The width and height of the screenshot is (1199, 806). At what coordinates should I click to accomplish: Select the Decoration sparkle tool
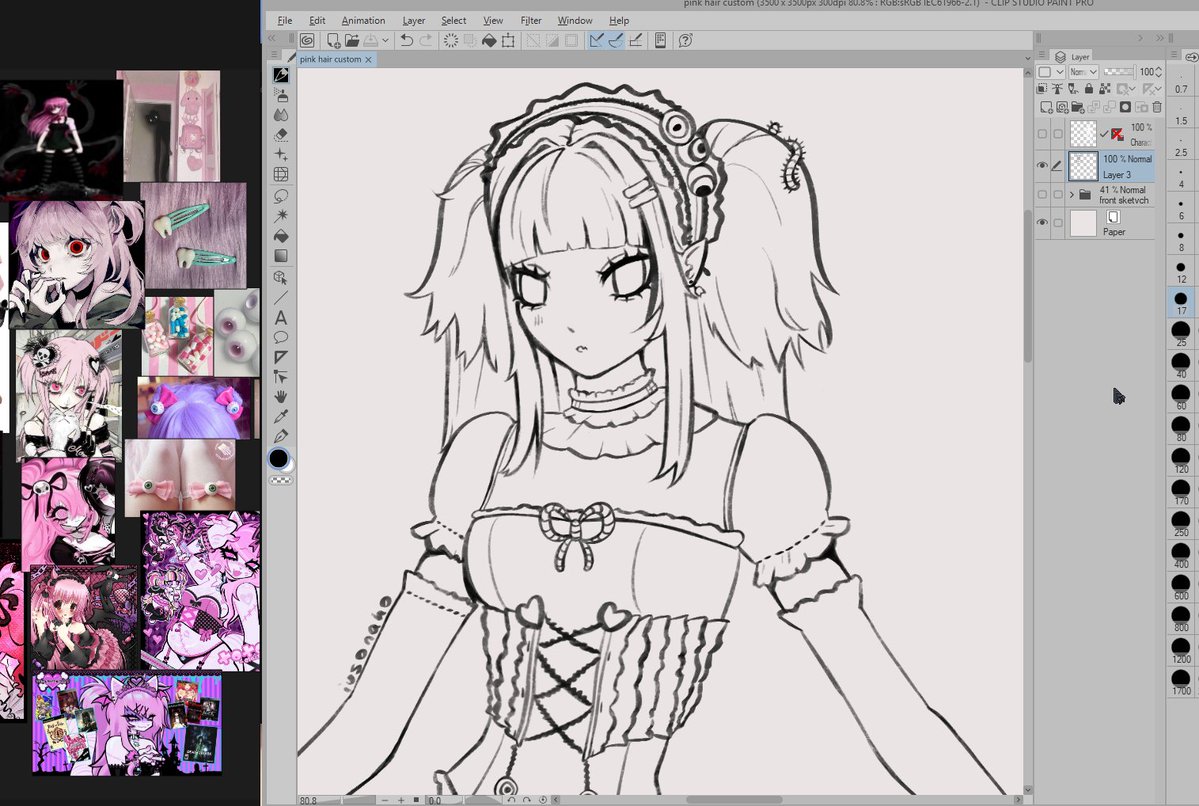pos(281,154)
